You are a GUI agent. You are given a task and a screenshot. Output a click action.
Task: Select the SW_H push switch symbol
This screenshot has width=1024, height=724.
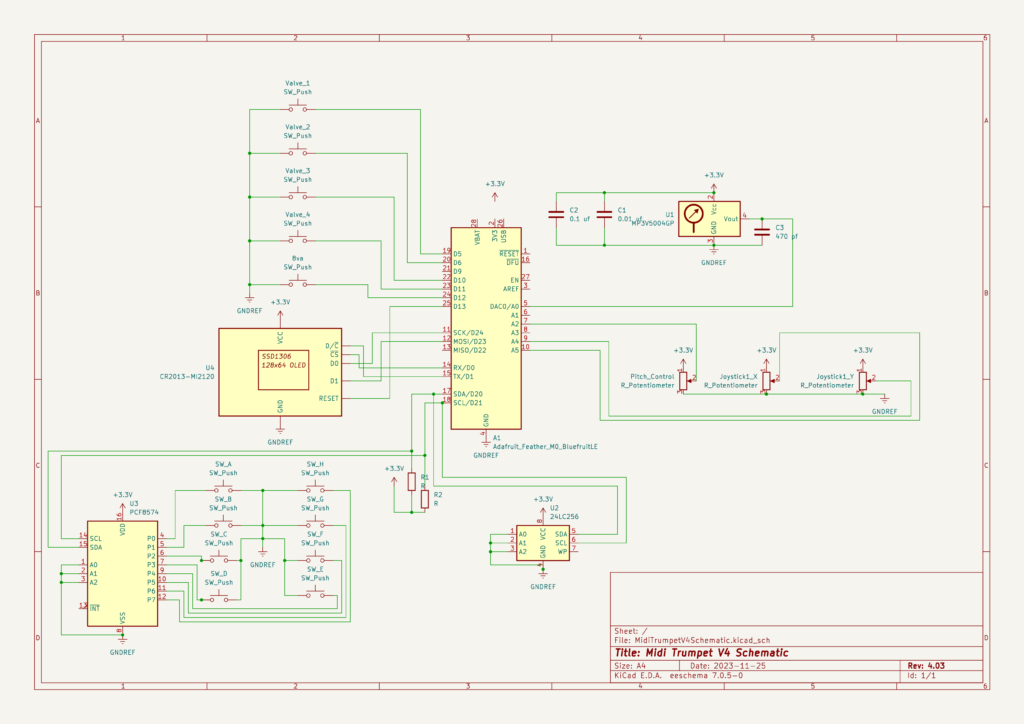coord(316,490)
